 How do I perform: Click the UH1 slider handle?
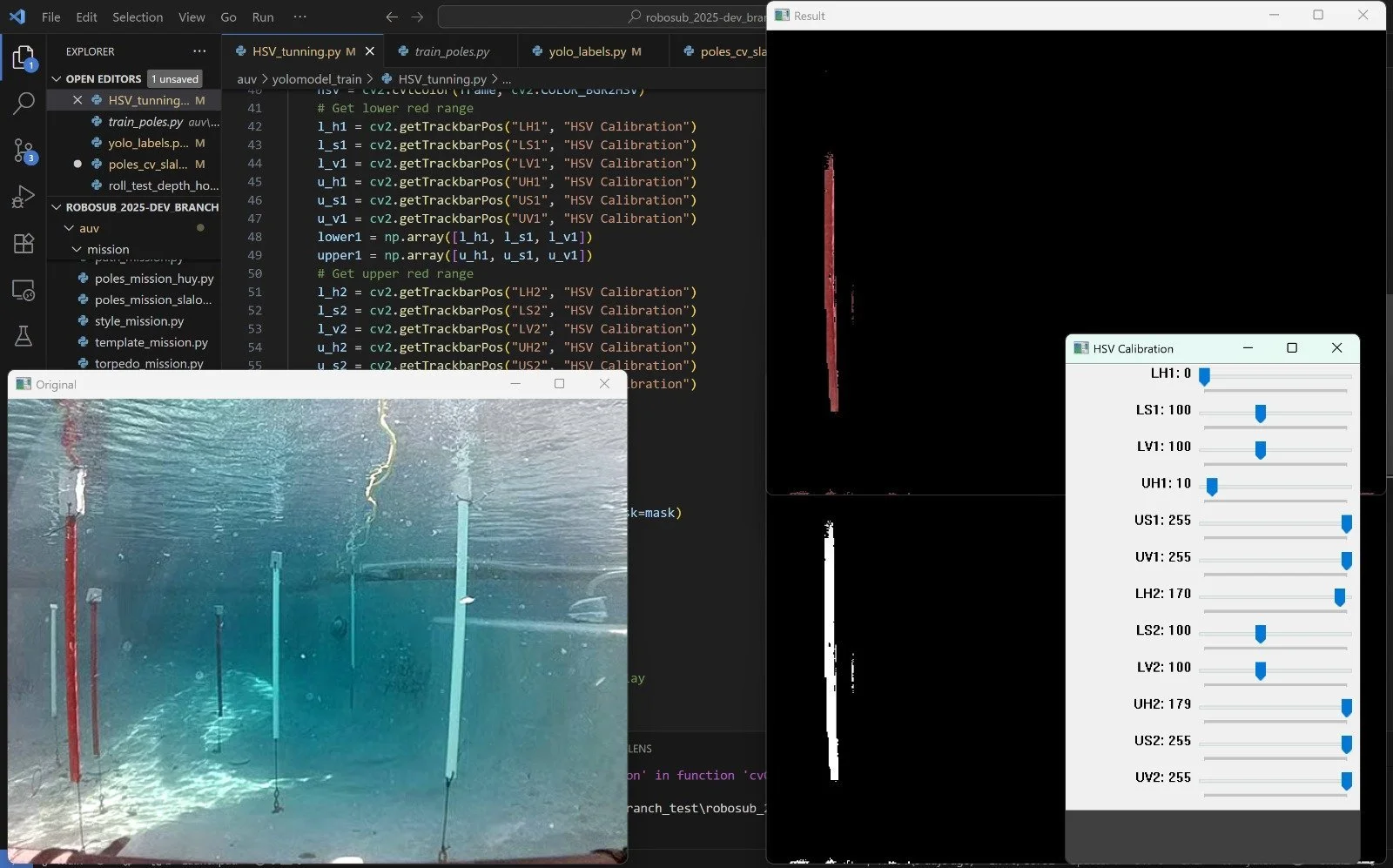tap(1211, 487)
